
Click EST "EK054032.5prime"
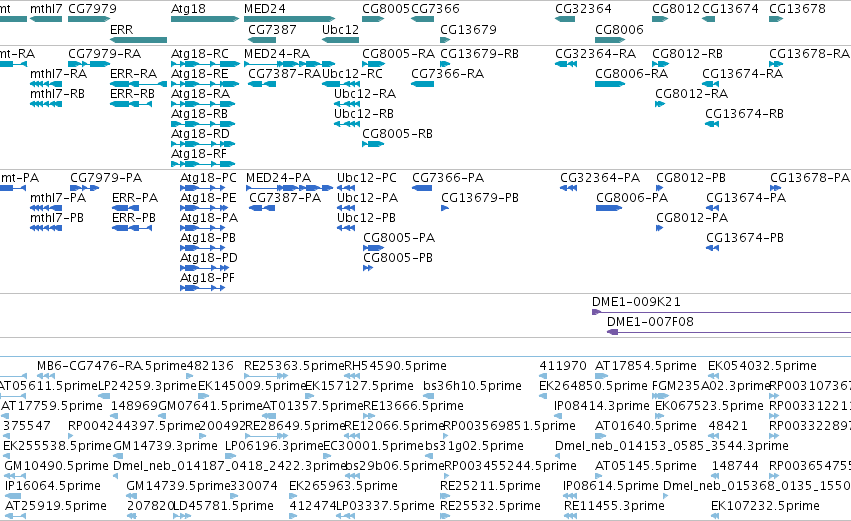(763, 366)
